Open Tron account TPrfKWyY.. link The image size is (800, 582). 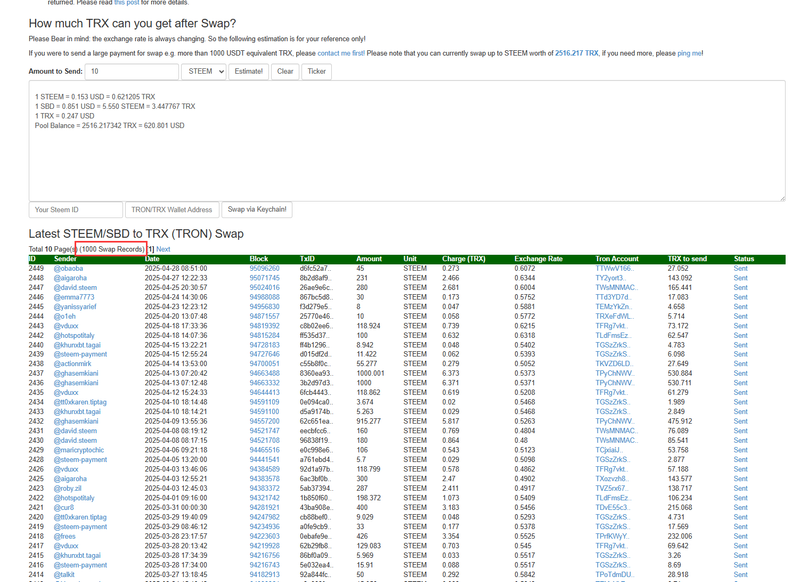(x=614, y=536)
